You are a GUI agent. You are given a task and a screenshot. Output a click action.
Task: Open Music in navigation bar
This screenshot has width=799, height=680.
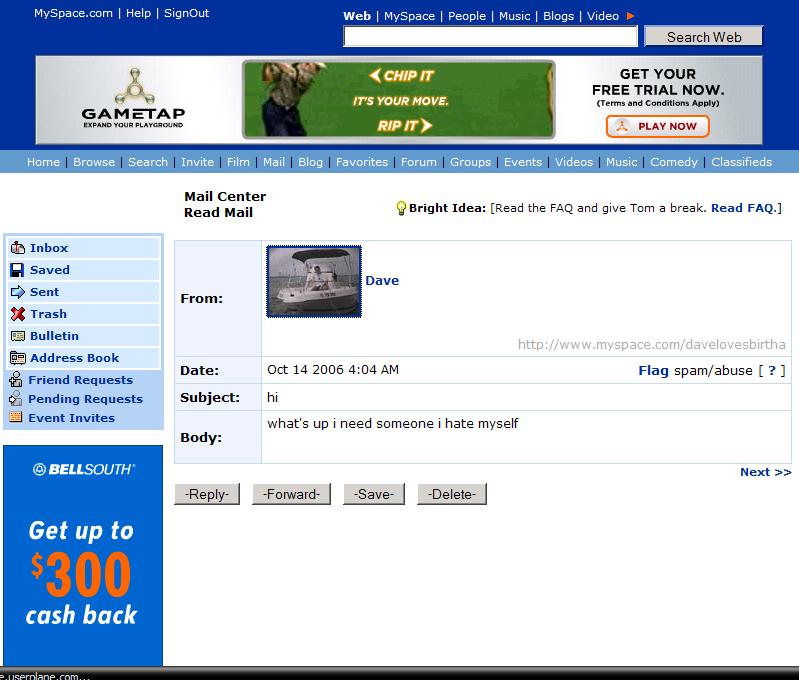click(x=622, y=162)
